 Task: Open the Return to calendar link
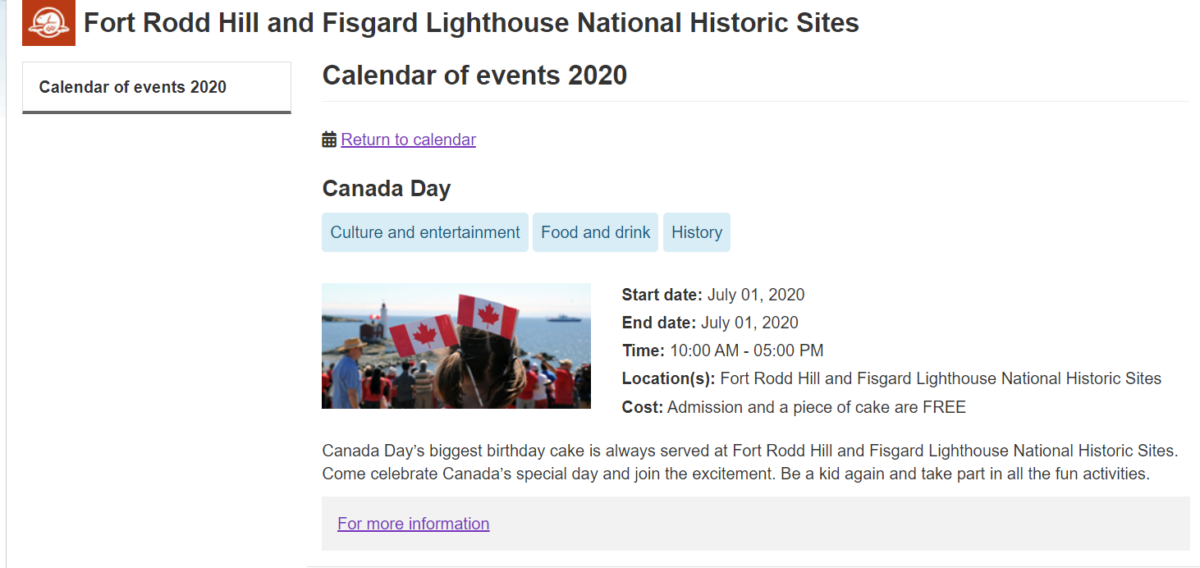click(408, 140)
